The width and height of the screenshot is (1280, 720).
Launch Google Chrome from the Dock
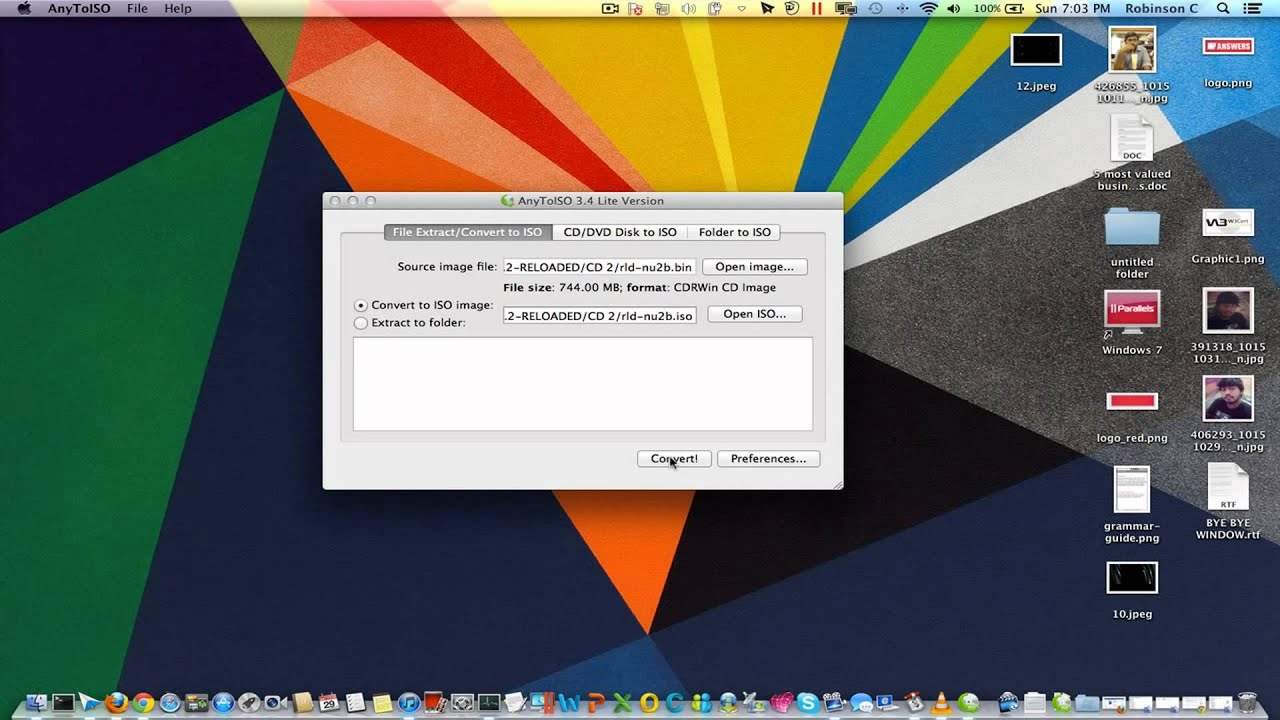143,702
